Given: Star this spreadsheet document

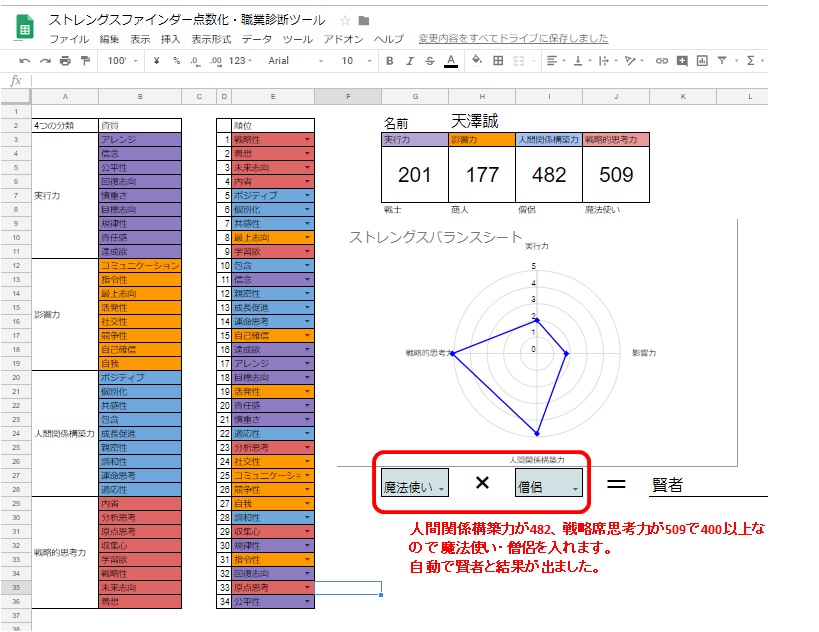Looking at the screenshot, I should click(345, 21).
